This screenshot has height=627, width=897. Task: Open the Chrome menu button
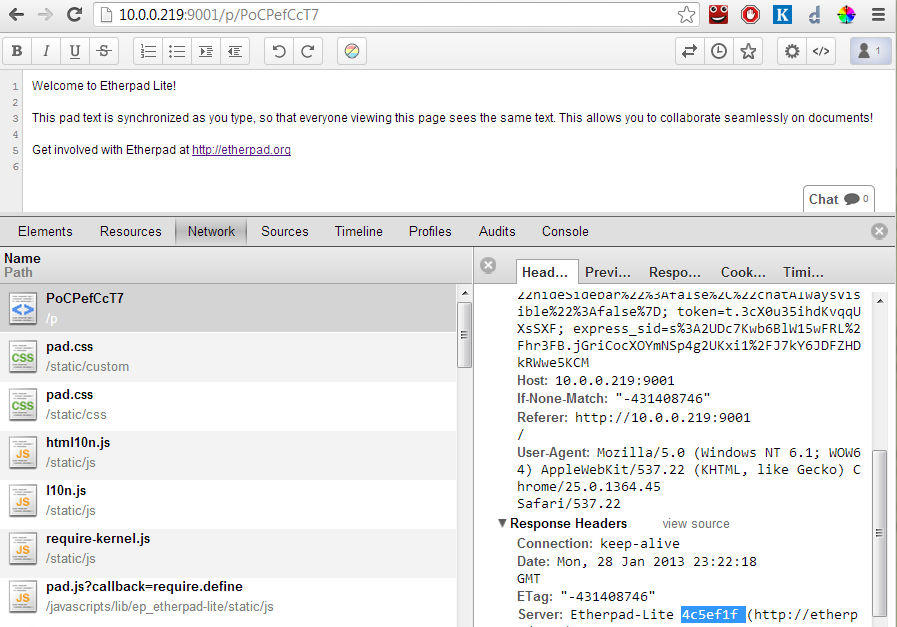click(x=878, y=15)
